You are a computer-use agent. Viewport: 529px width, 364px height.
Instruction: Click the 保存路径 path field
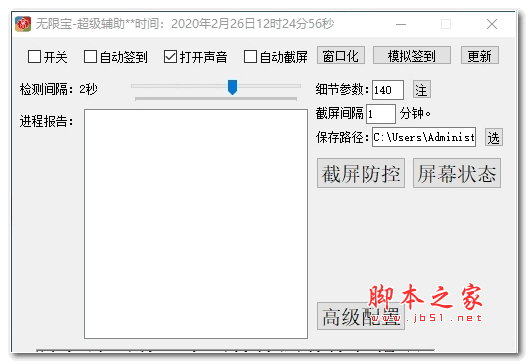point(424,137)
